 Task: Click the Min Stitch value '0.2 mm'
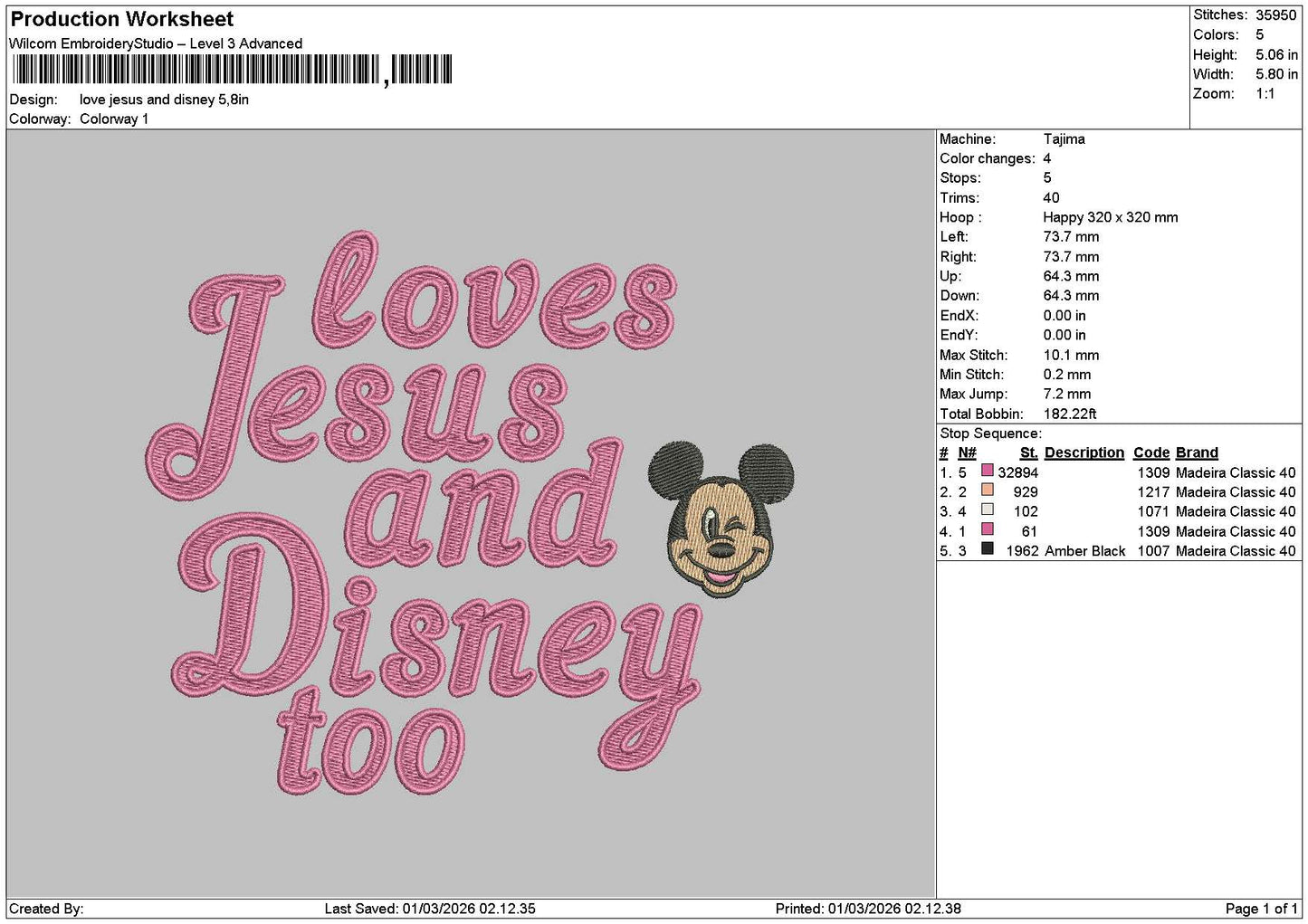(x=1067, y=375)
